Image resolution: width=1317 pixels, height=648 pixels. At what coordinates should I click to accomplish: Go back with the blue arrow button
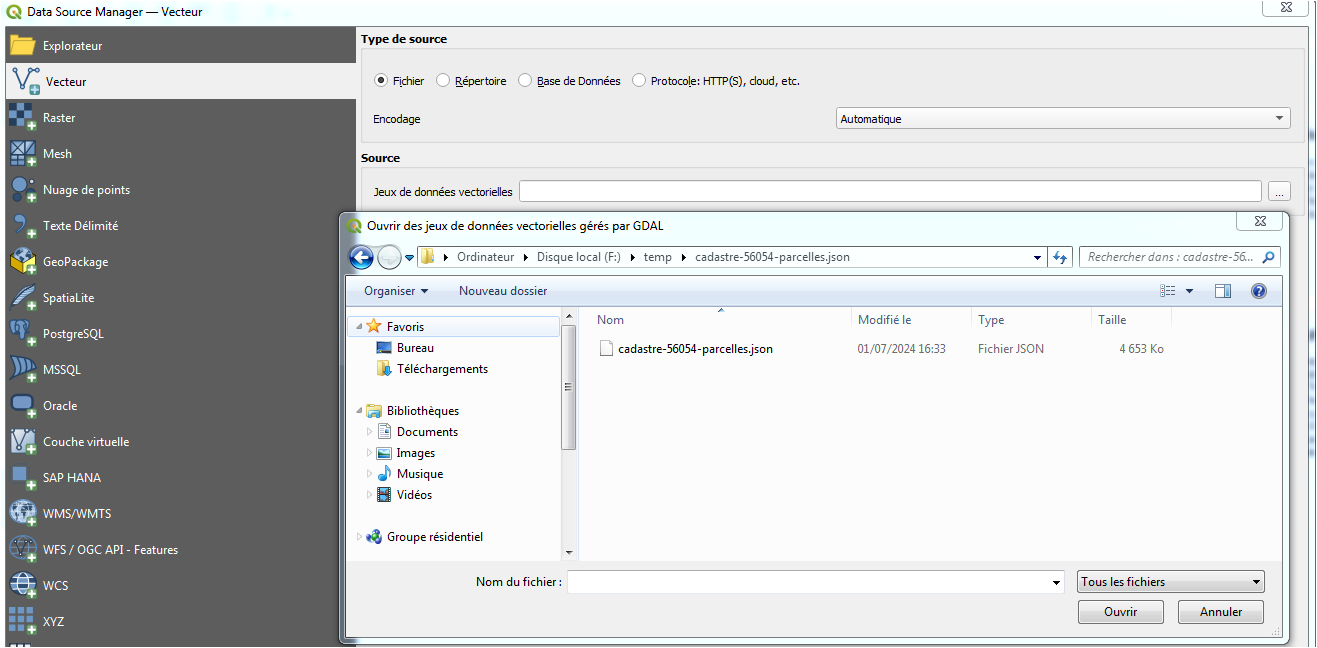pyautogui.click(x=361, y=257)
